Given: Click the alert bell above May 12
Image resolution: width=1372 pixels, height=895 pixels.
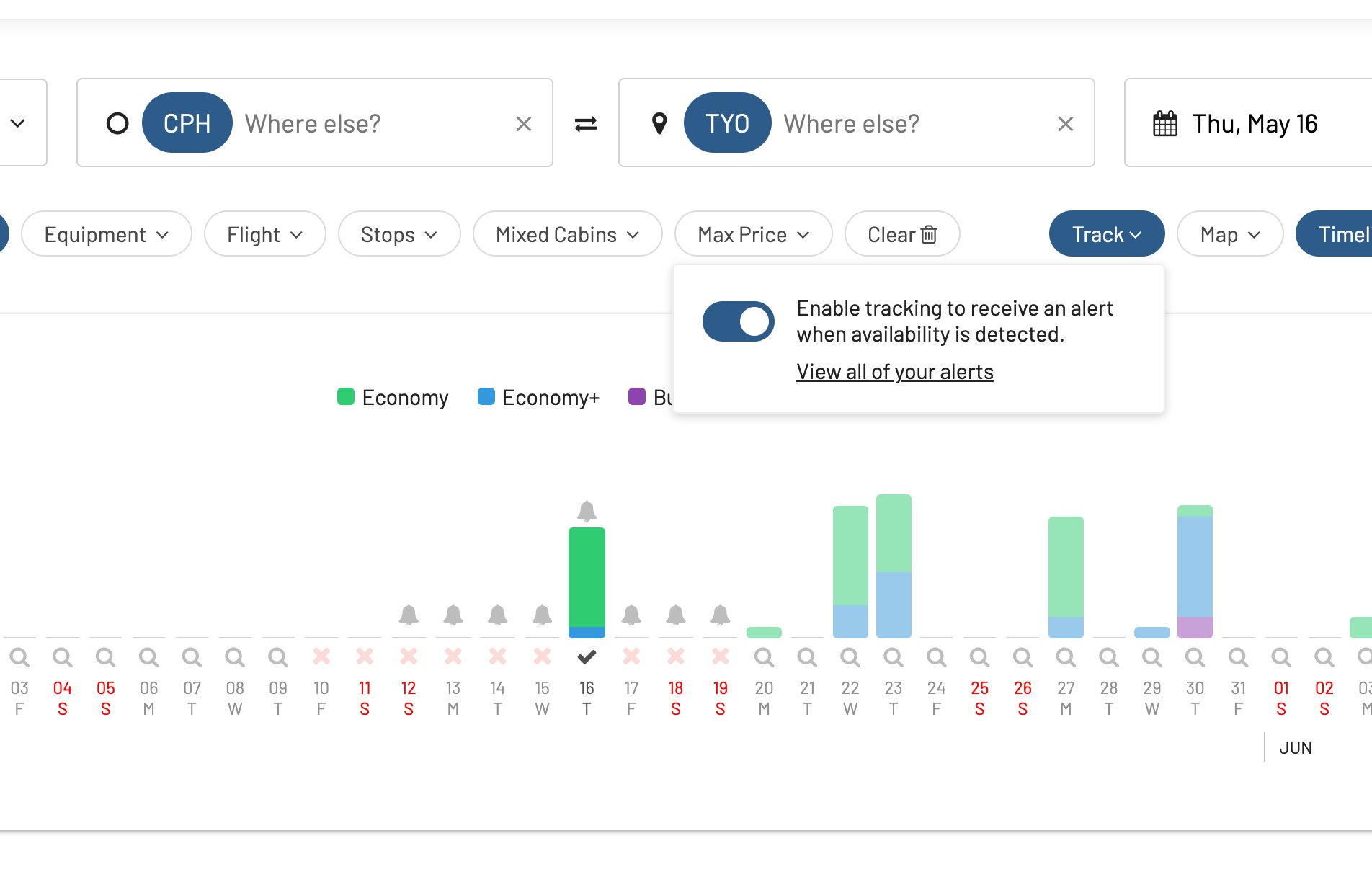Looking at the screenshot, I should pyautogui.click(x=409, y=615).
